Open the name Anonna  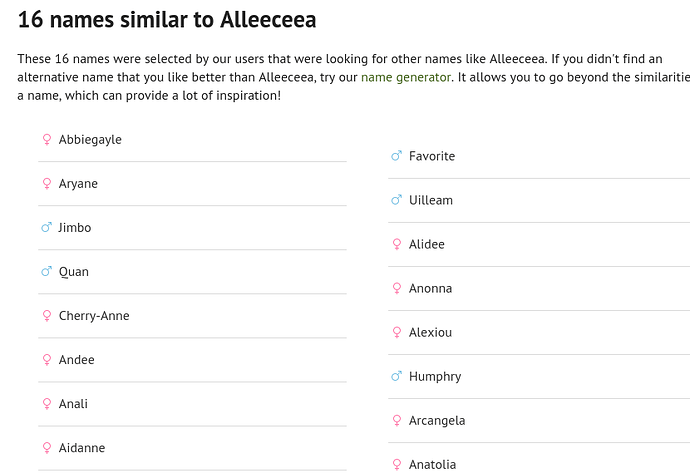(x=430, y=288)
